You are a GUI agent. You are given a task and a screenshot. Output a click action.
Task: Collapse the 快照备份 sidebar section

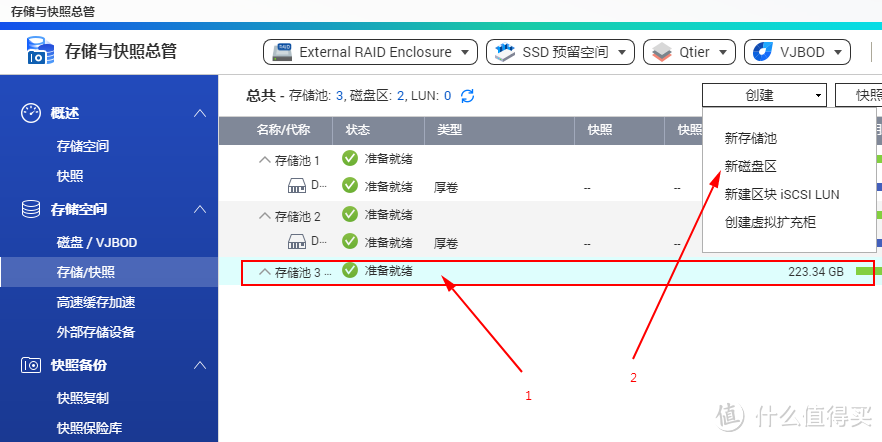coord(200,366)
